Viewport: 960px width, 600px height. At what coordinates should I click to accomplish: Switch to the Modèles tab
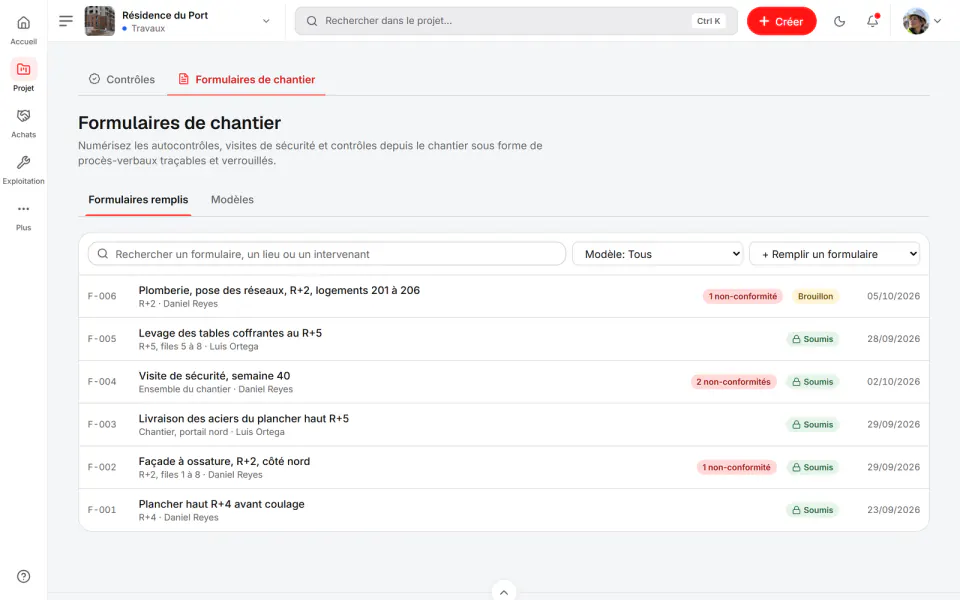pyautogui.click(x=232, y=200)
